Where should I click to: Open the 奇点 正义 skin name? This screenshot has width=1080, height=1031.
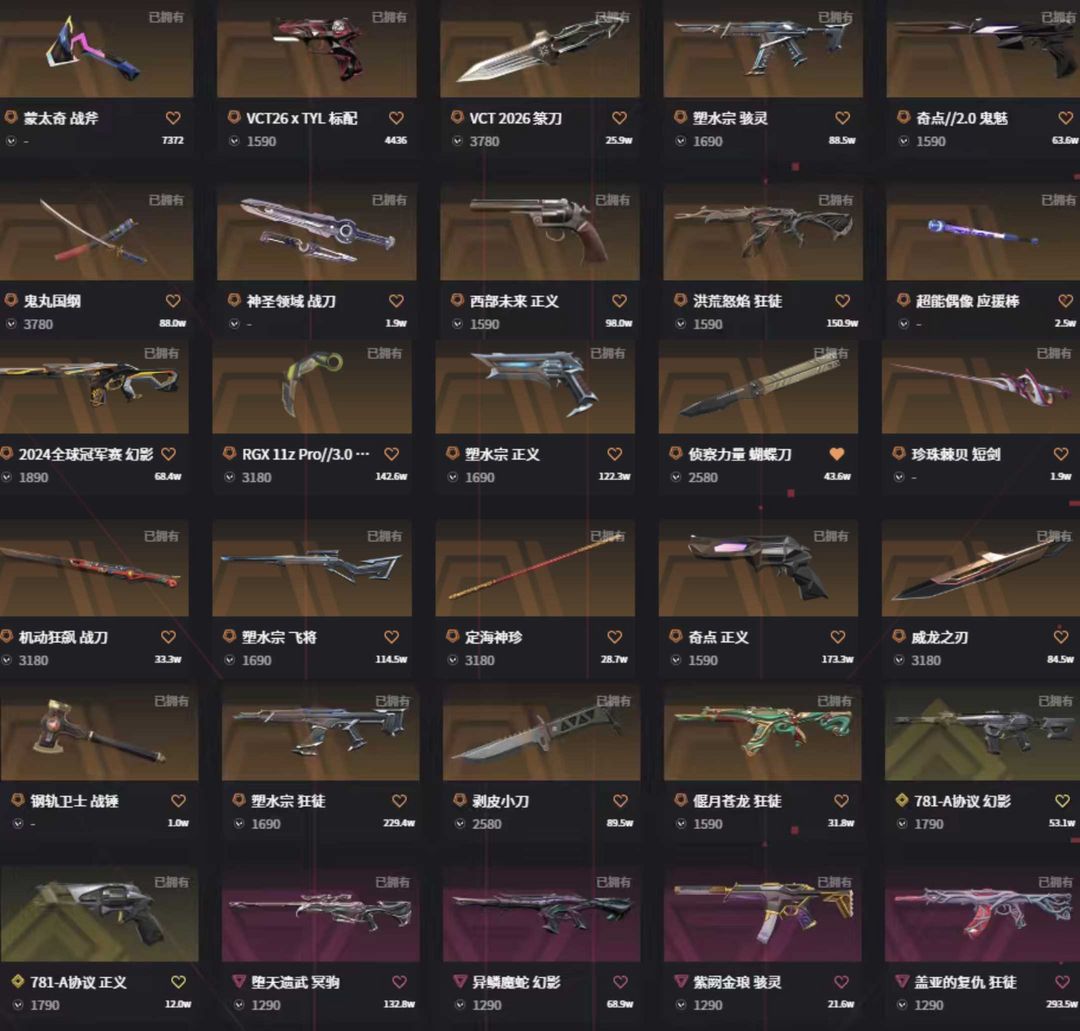718,638
